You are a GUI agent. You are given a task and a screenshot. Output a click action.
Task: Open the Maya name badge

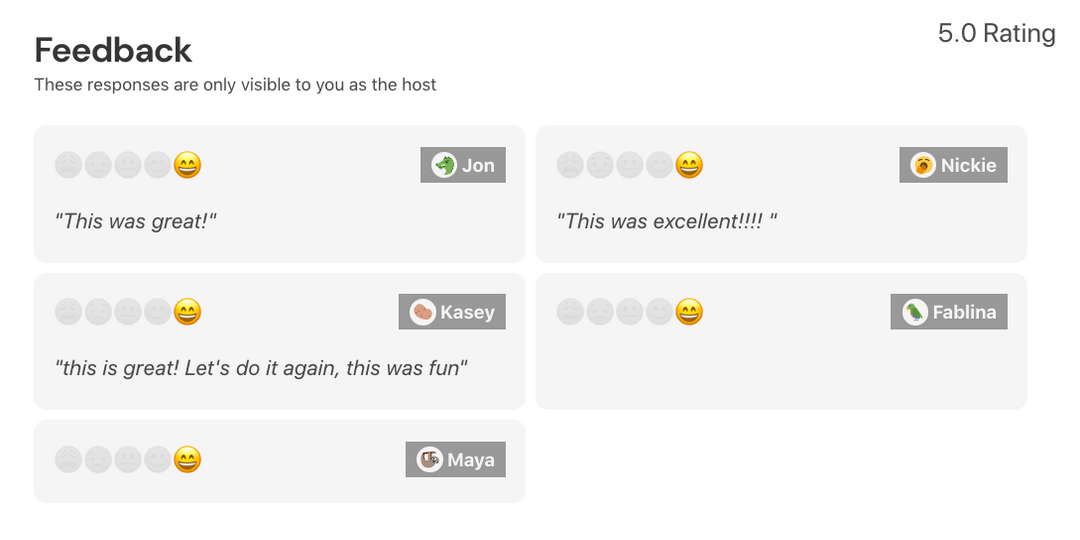click(x=455, y=459)
